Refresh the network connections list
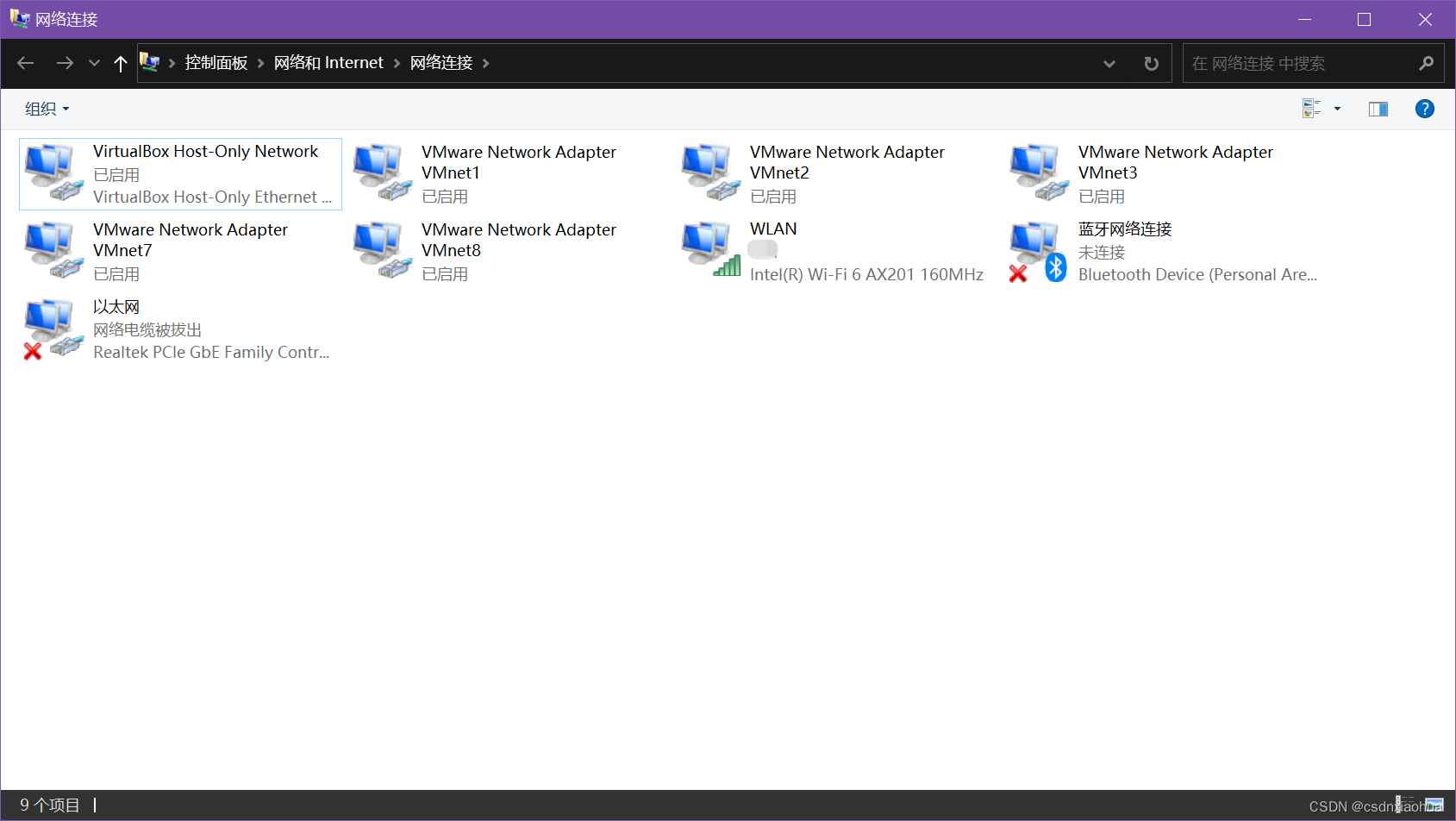Screen dimensions: 1456x821 click(x=1151, y=63)
